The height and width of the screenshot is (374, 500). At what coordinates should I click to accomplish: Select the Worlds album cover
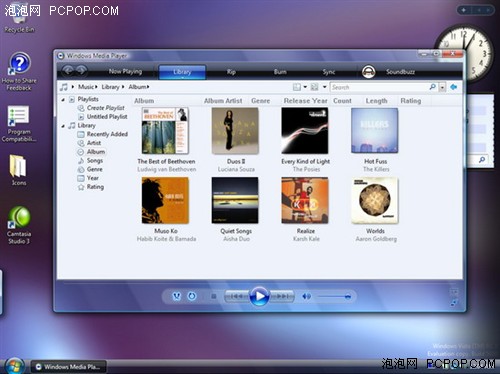375,200
